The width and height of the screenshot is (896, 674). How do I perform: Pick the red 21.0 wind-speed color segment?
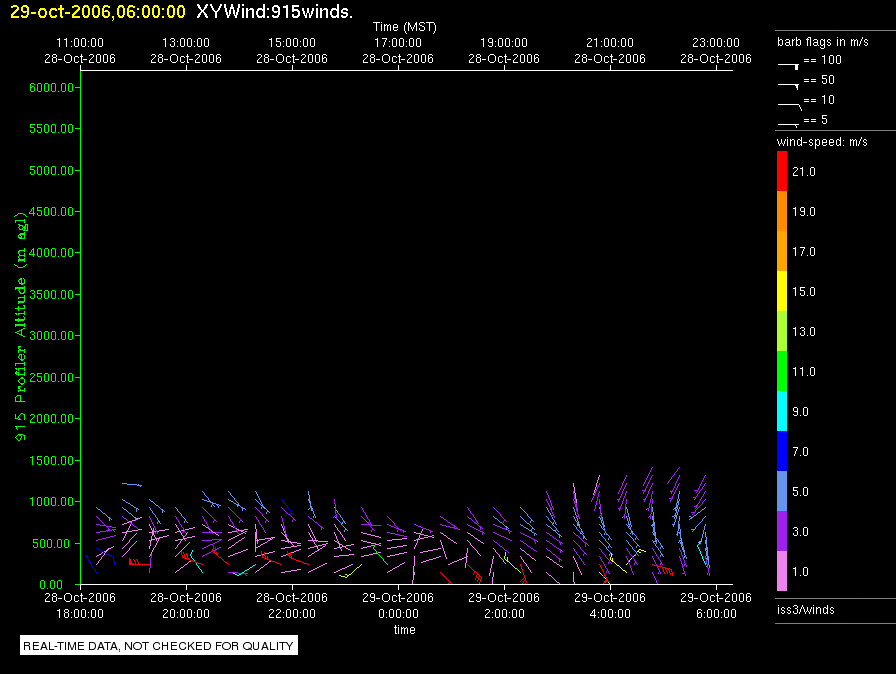(782, 172)
